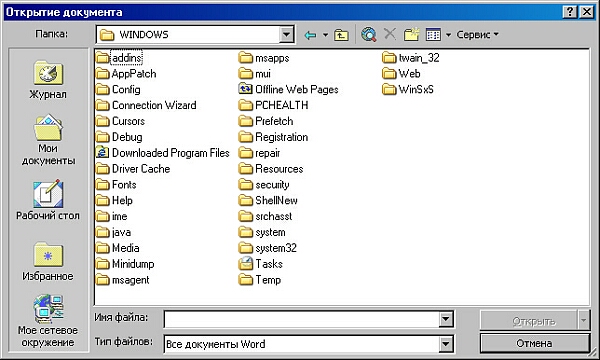Select the Web folder
The width and height of the screenshot is (600, 360).
(401, 73)
